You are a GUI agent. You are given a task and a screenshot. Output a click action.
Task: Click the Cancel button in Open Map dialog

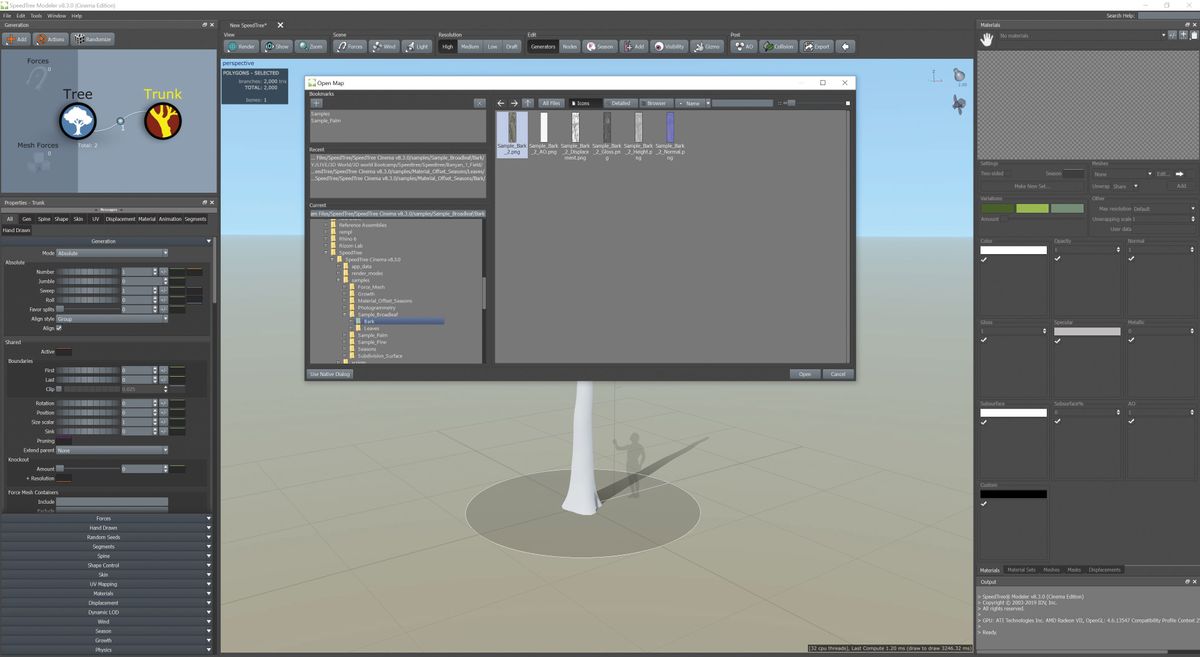tap(838, 374)
